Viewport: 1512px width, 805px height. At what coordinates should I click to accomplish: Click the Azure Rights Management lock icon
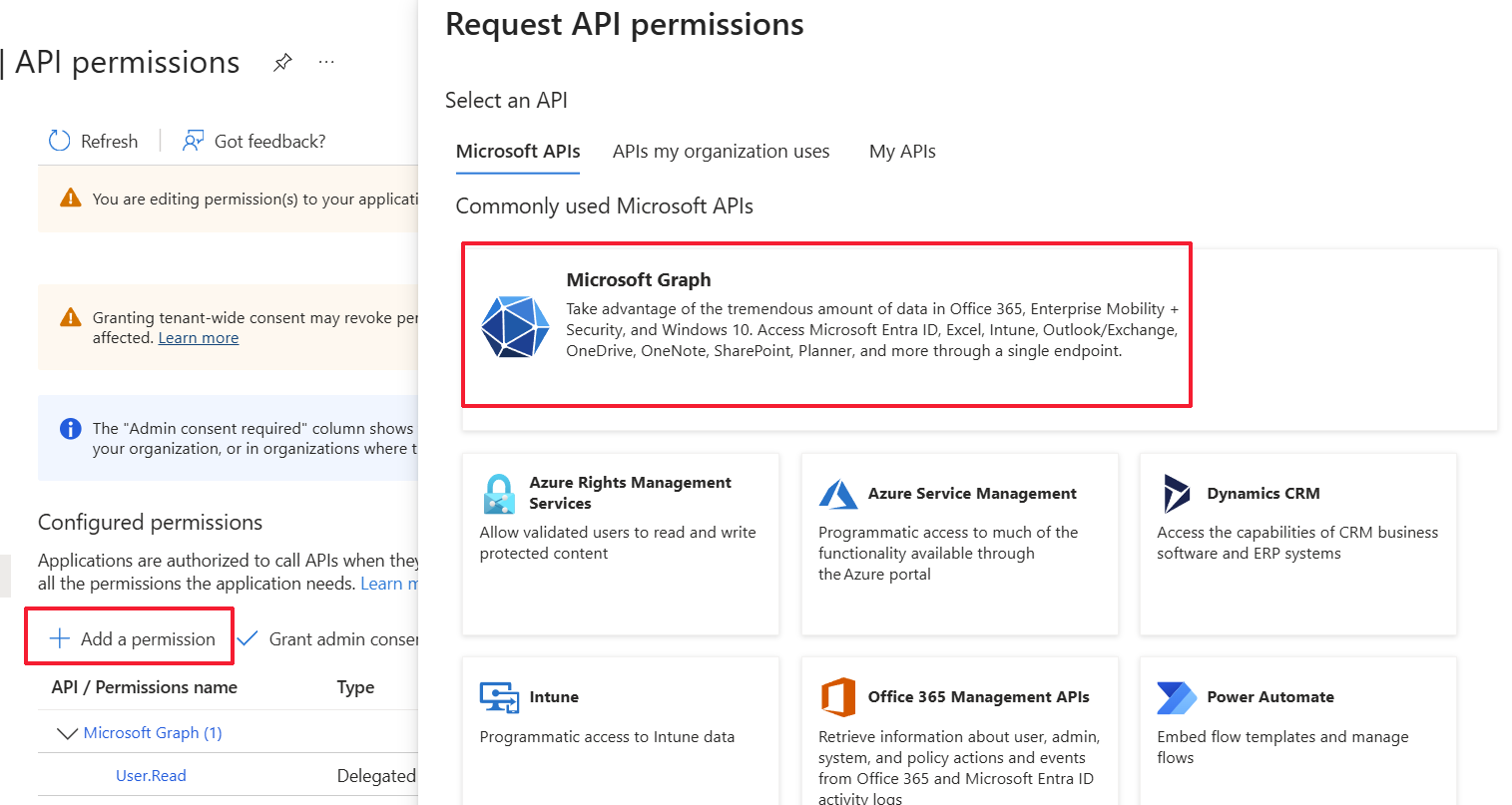pos(498,494)
